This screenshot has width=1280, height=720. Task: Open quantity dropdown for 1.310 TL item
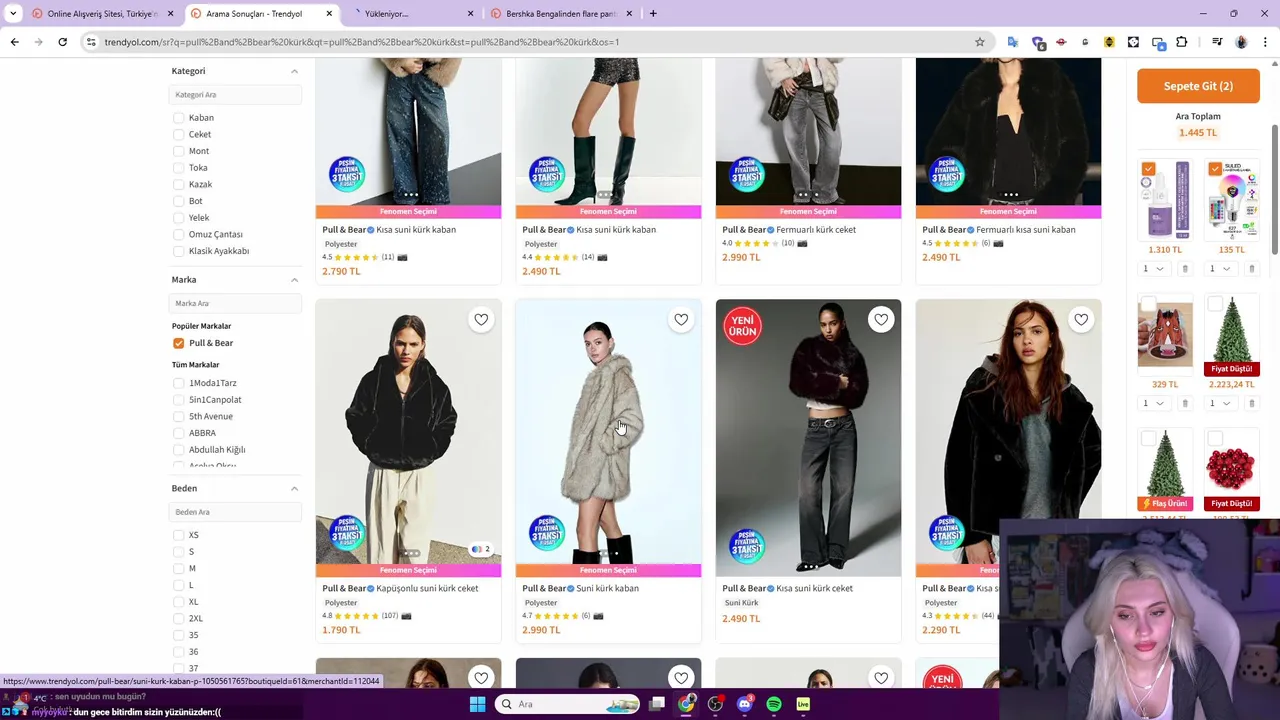[x=1153, y=269]
